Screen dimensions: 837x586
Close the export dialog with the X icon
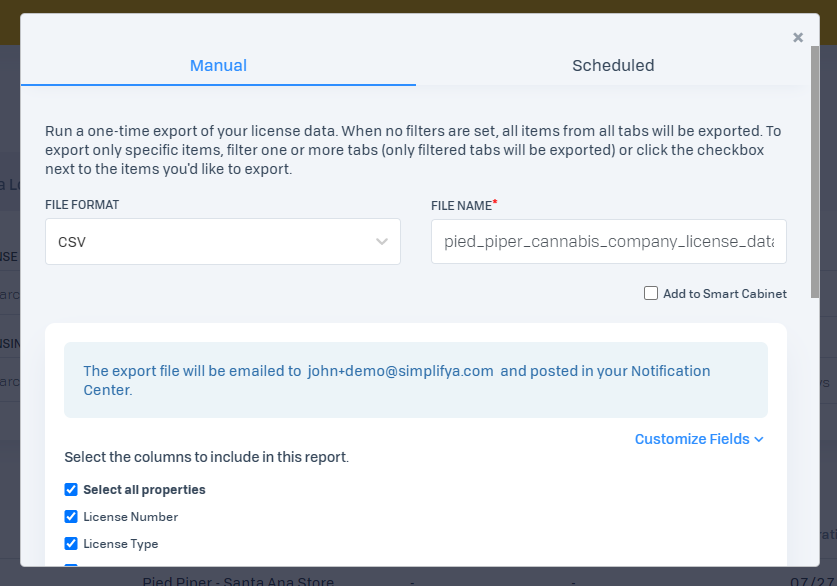click(798, 38)
